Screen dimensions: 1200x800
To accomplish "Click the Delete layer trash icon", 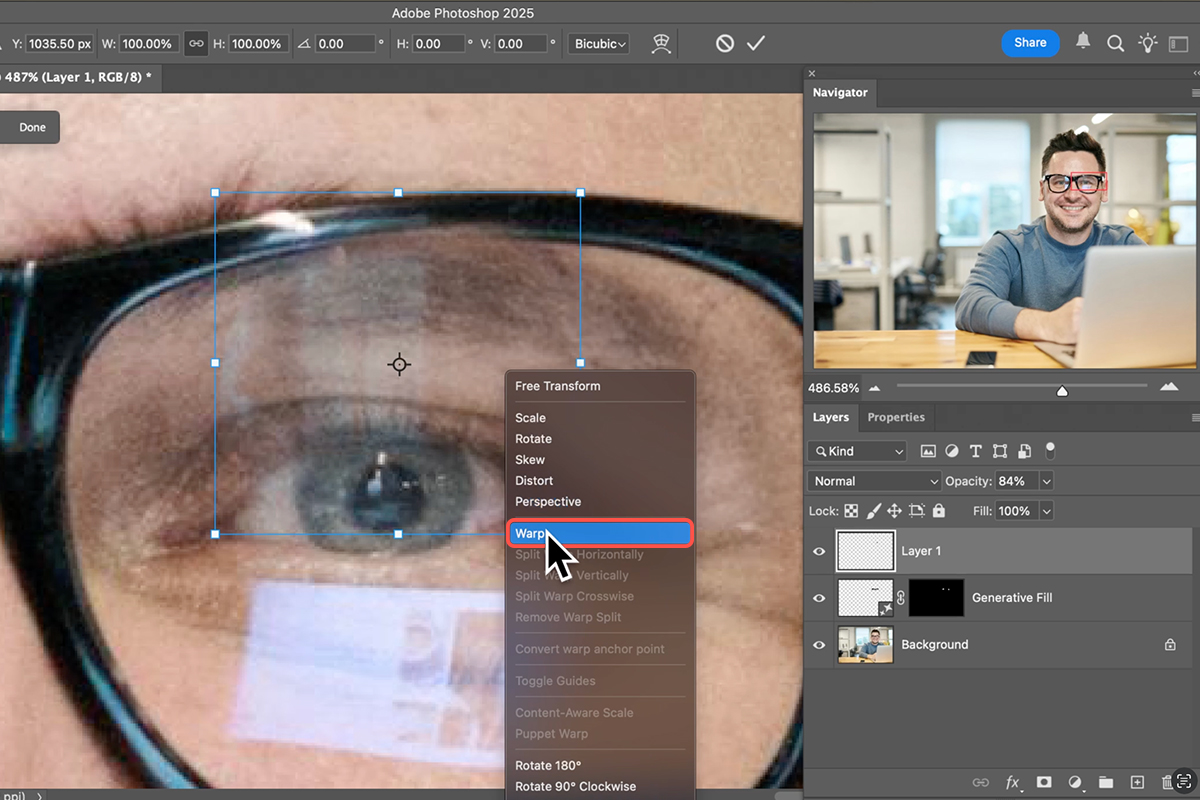I will click(1166, 783).
